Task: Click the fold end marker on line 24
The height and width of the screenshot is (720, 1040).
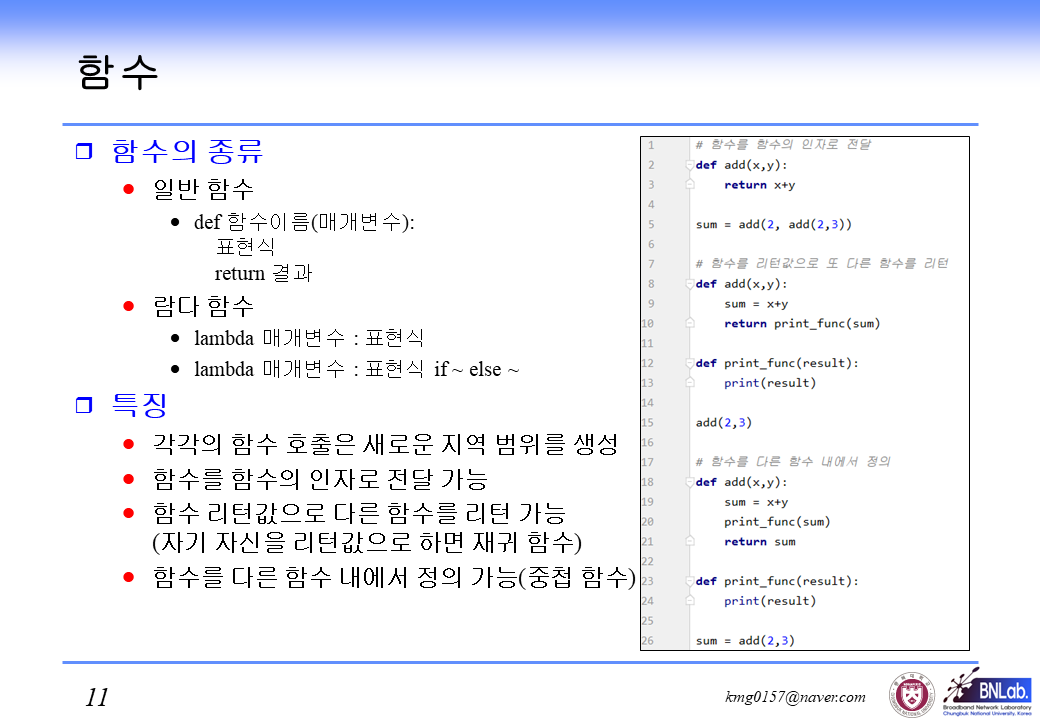Action: [x=690, y=601]
